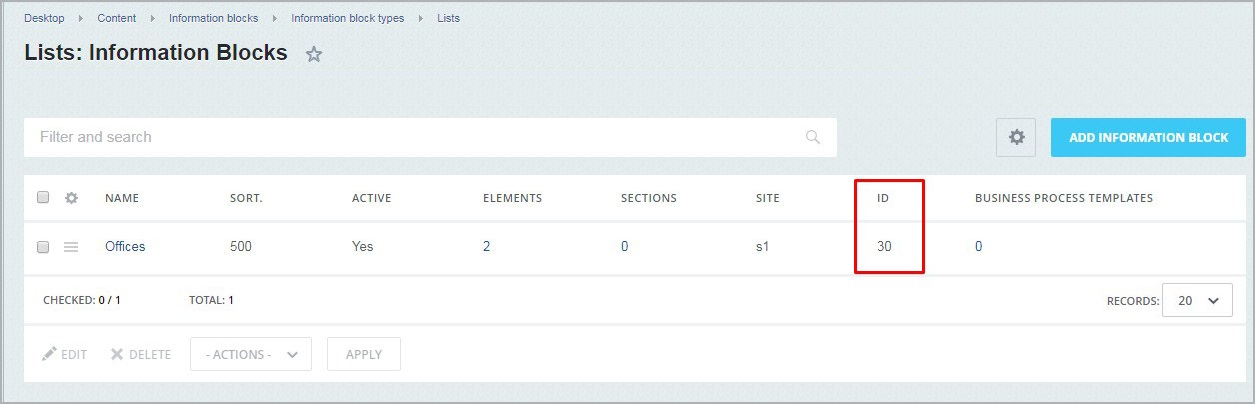Expand the Actions dropdown
The width and height of the screenshot is (1259, 406).
[x=251, y=354]
